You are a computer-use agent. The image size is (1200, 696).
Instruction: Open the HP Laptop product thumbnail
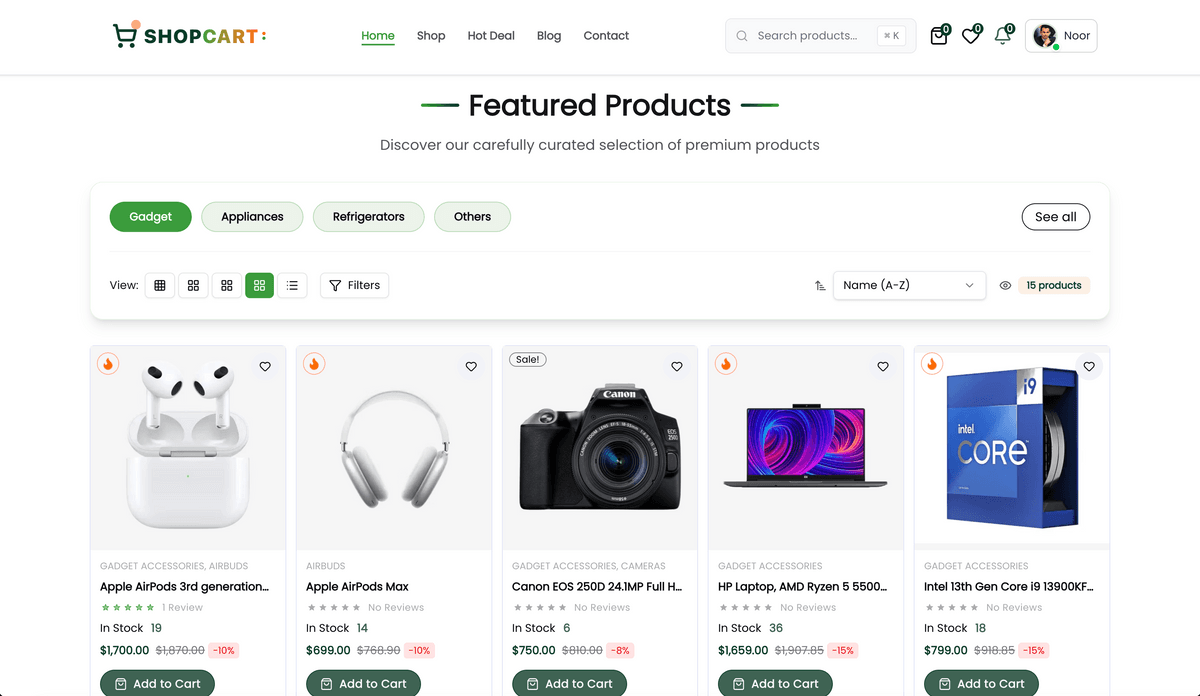tap(805, 448)
